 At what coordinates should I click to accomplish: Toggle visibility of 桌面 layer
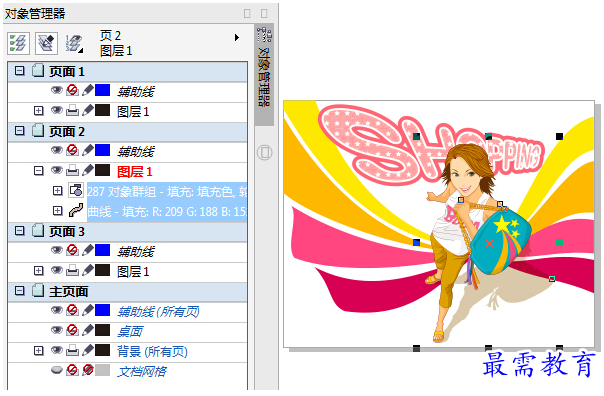(x=57, y=330)
